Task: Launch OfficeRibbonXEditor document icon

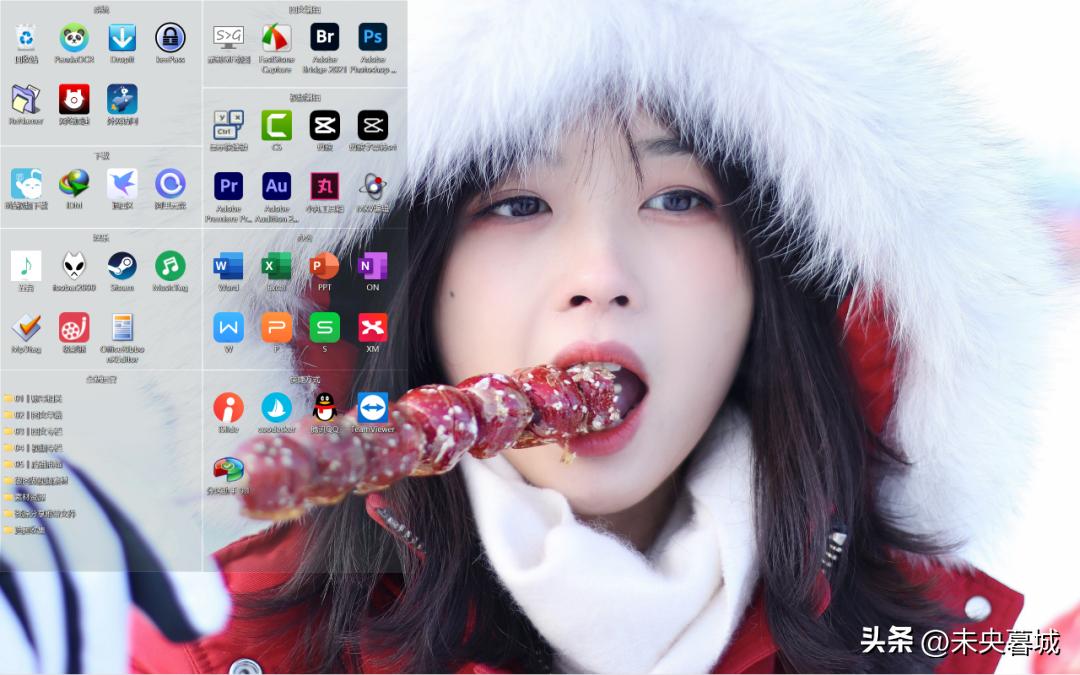Action: click(122, 328)
